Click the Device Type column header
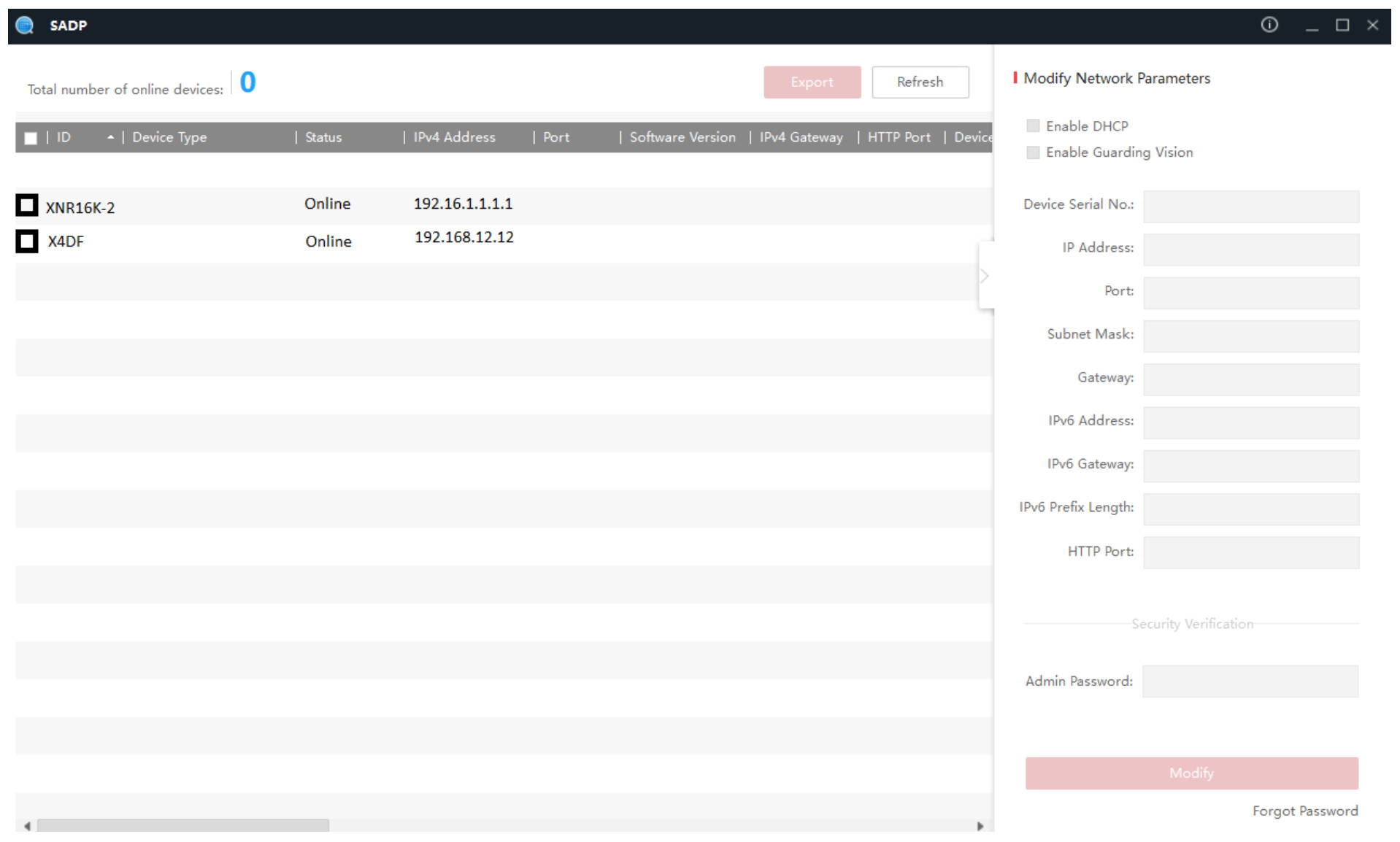Image resolution: width=1400 pixels, height=842 pixels. point(169,137)
